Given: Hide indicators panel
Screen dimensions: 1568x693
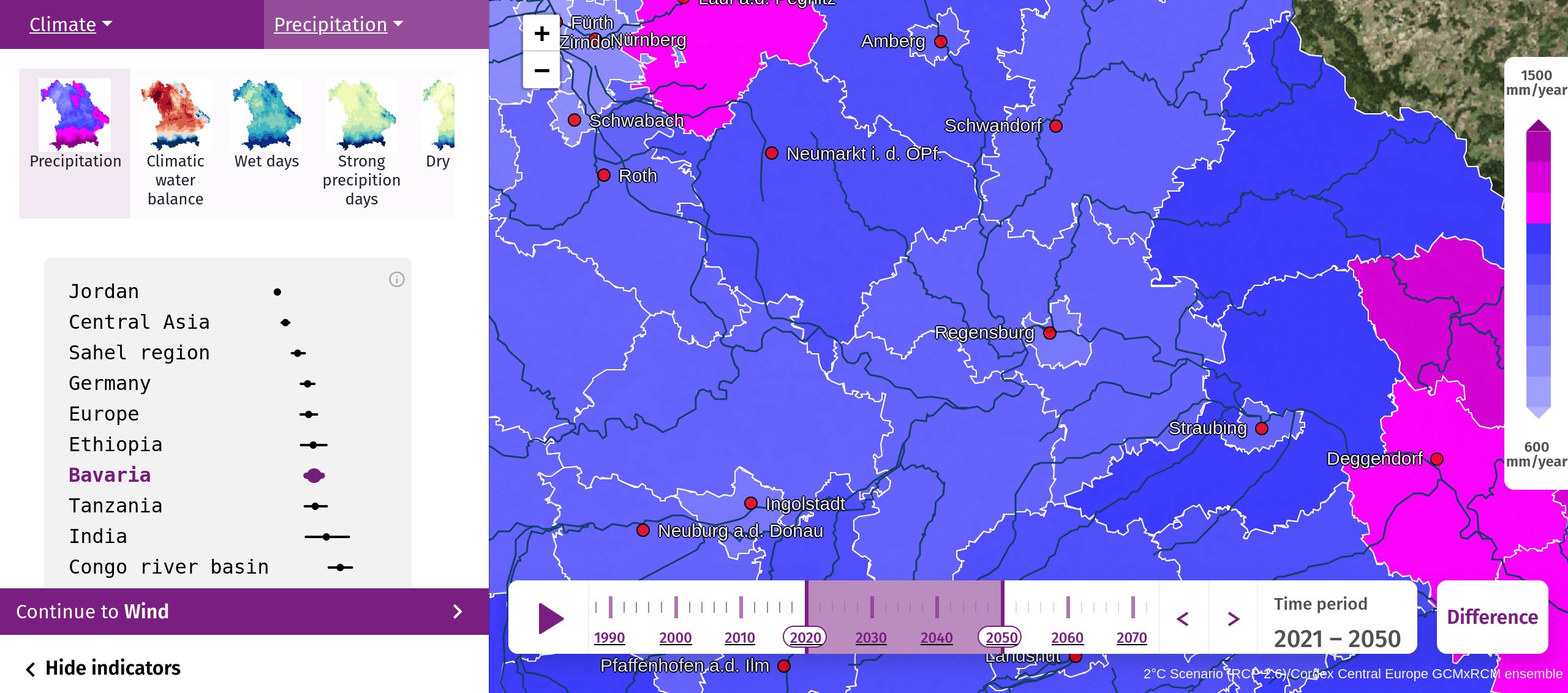Looking at the screenshot, I should [103, 668].
